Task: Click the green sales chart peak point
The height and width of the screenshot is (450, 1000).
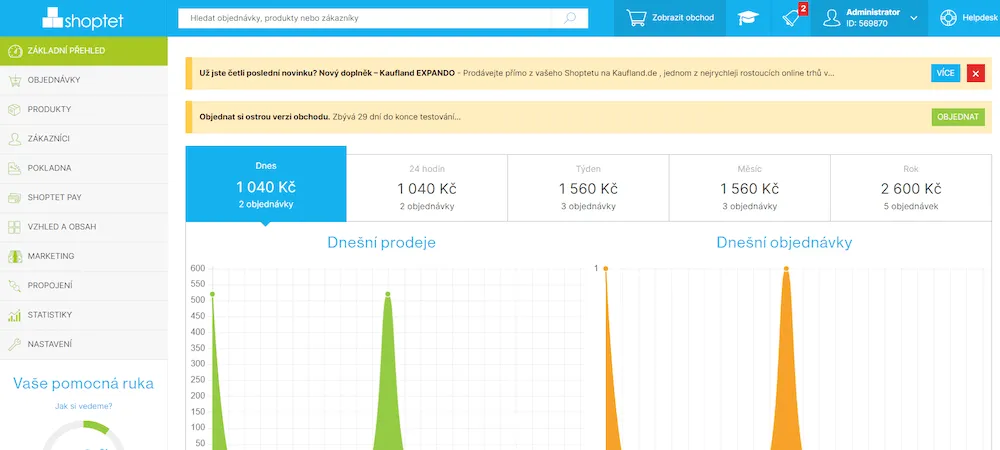Action: click(387, 294)
